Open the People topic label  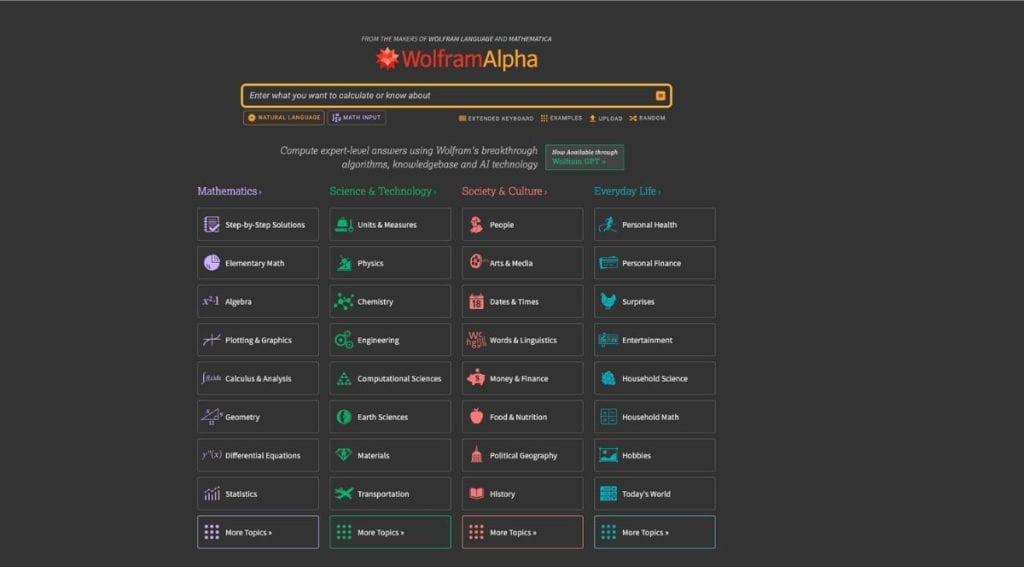(502, 225)
